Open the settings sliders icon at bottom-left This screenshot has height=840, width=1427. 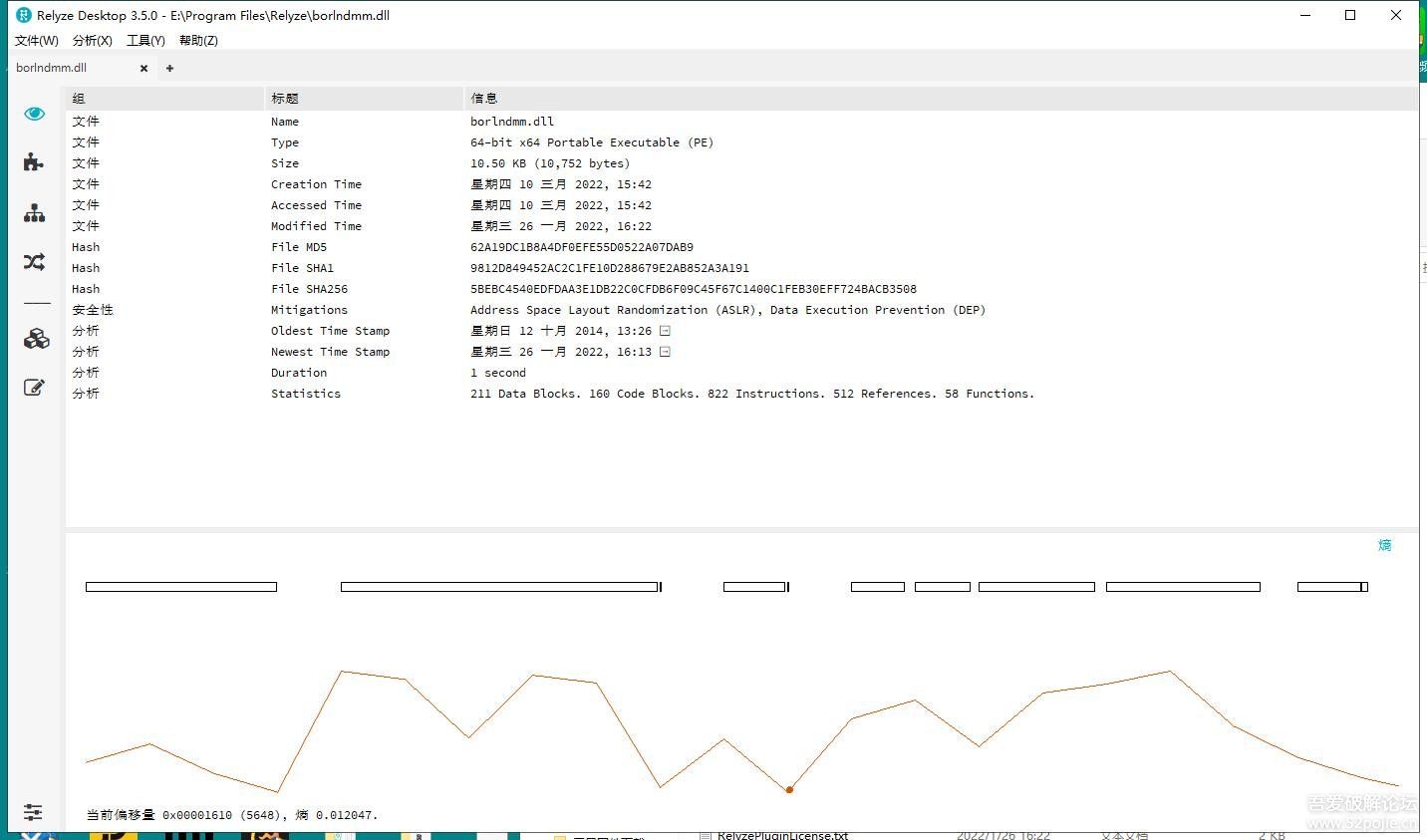pos(33,812)
